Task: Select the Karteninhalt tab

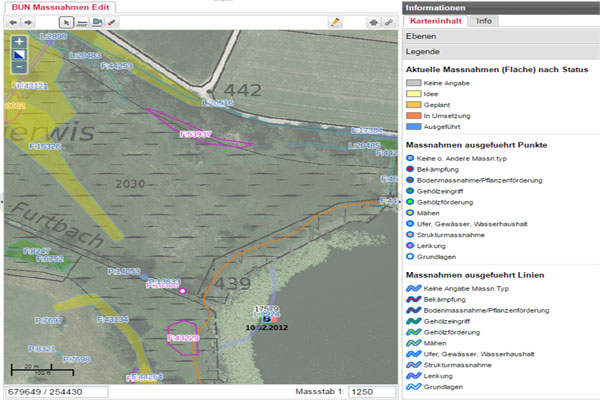Action: (435, 21)
